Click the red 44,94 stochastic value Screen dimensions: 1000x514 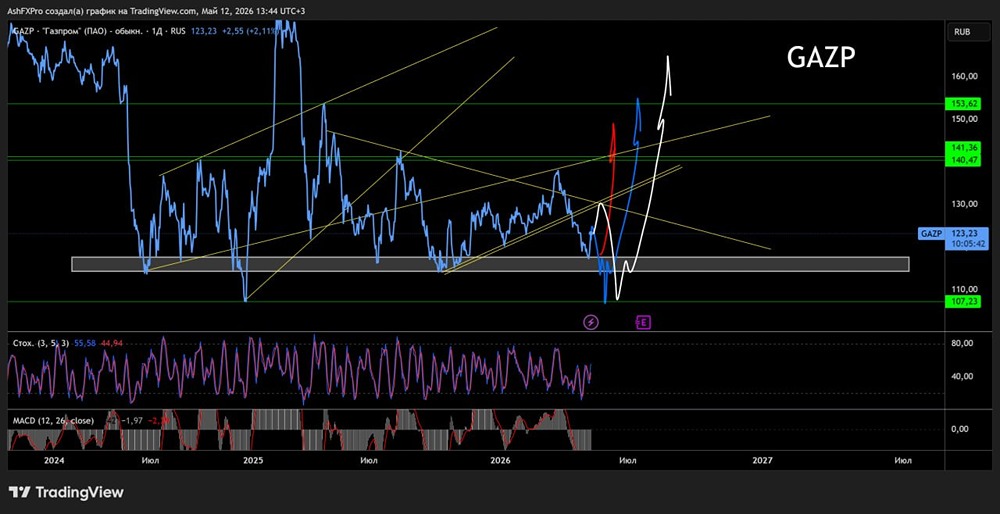tap(112, 344)
